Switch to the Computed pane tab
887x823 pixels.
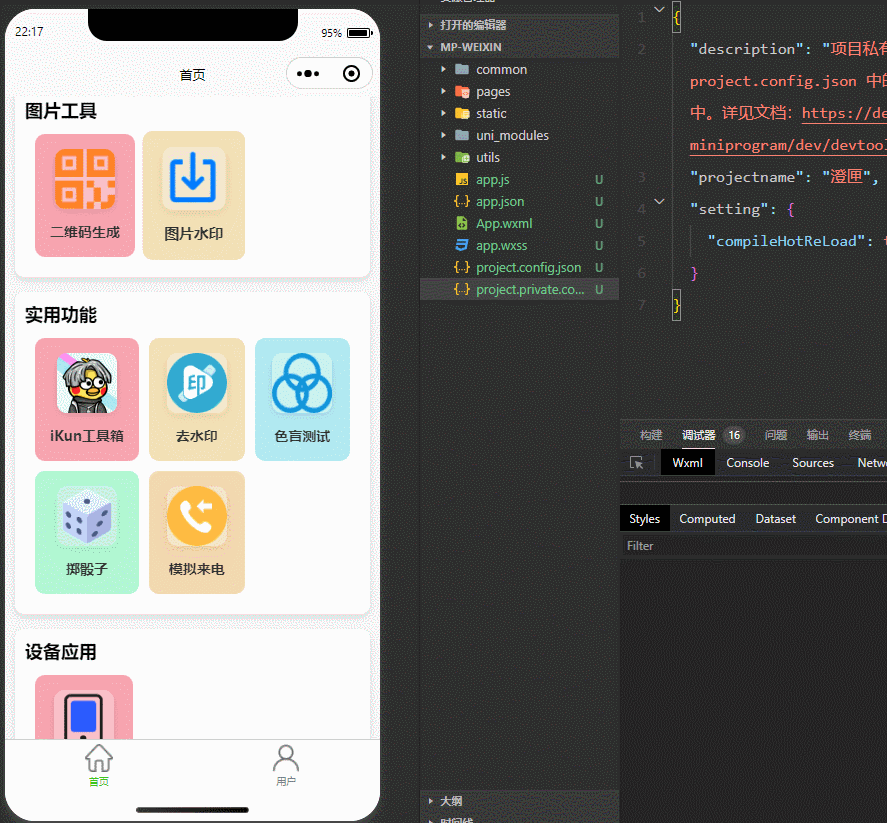tap(707, 519)
